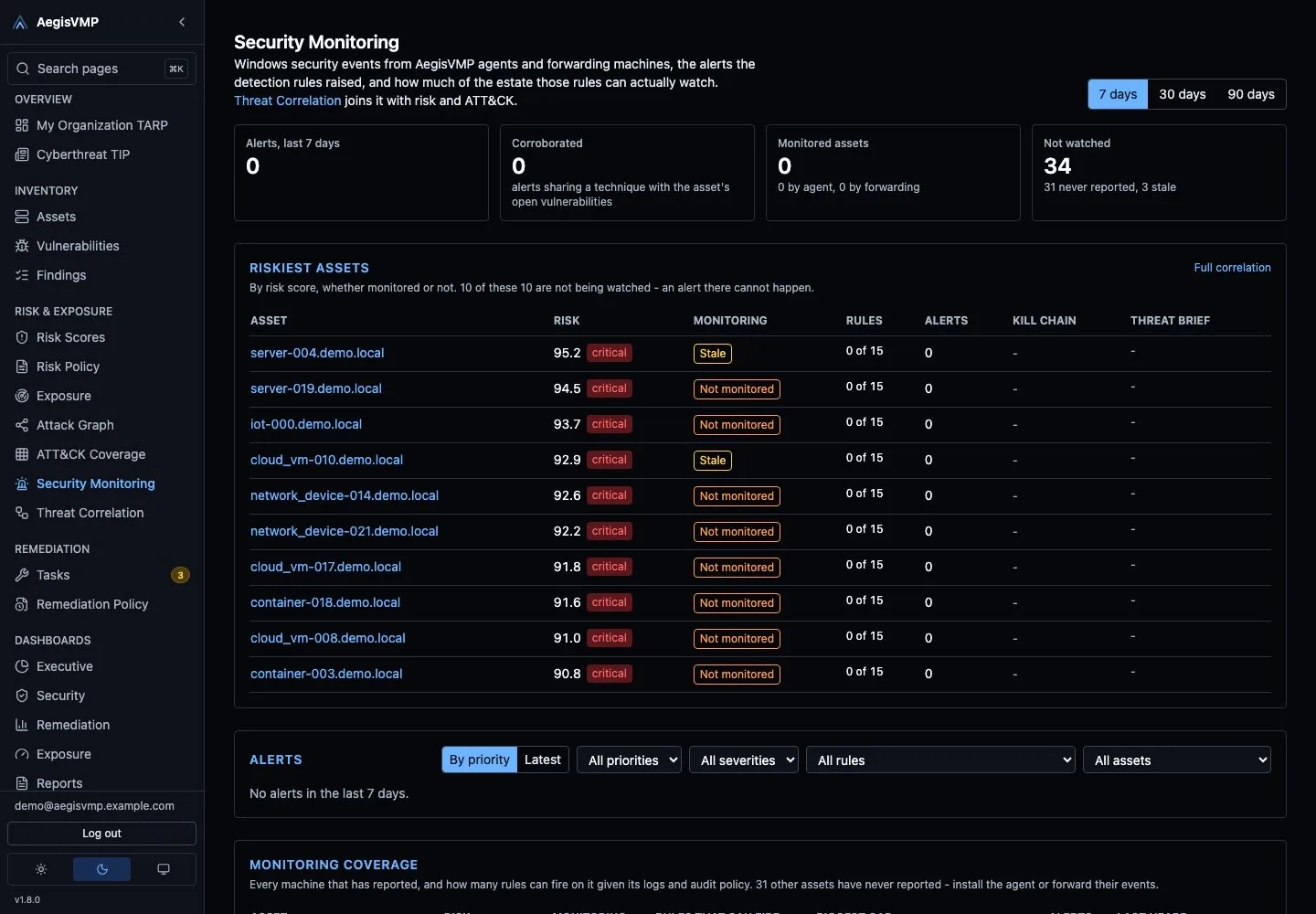This screenshot has height=914, width=1316.
Task: Open iot-000.demo.local asset
Action: pyautogui.click(x=306, y=424)
